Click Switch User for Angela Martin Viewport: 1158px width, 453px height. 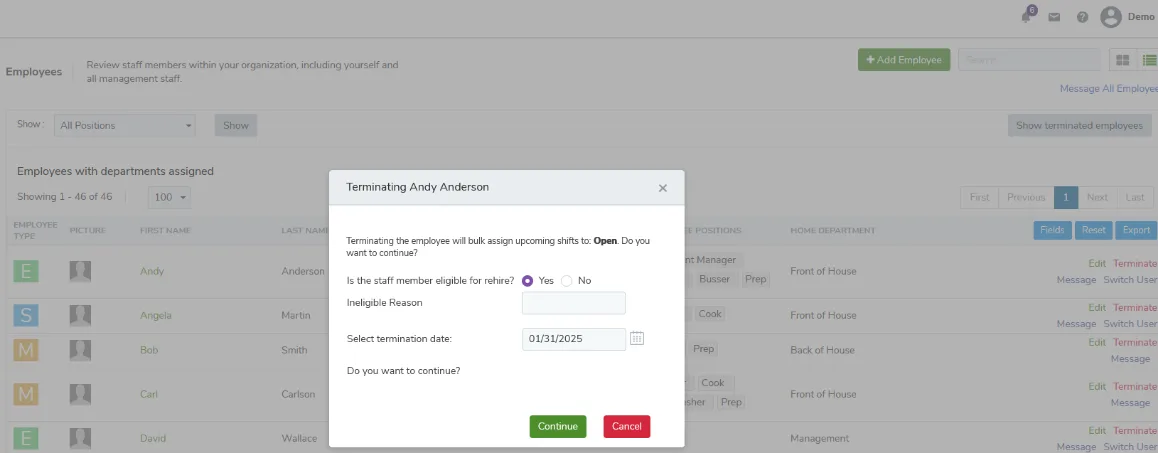pos(1130,324)
